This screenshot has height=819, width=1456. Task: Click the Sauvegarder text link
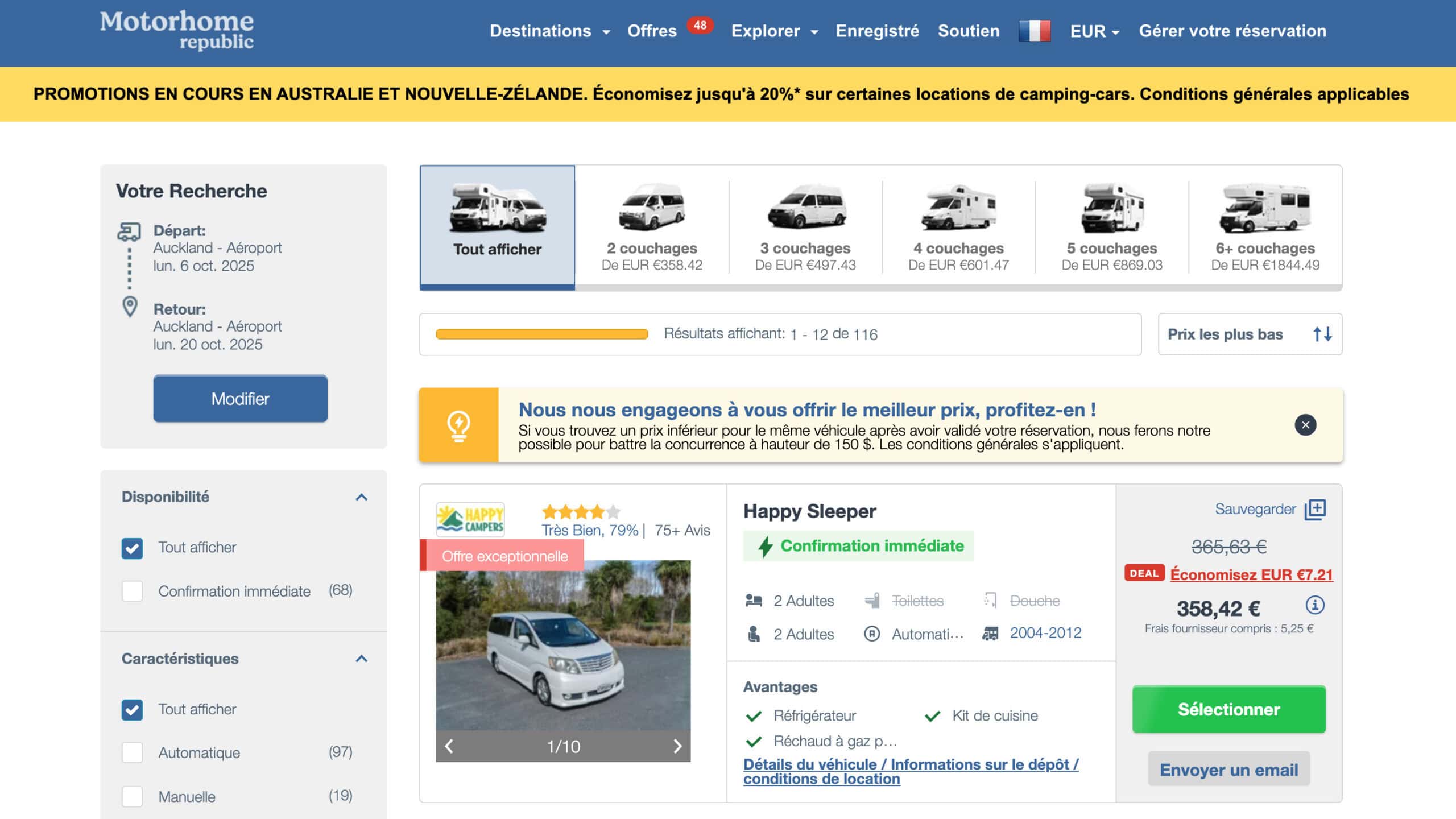(x=1255, y=509)
